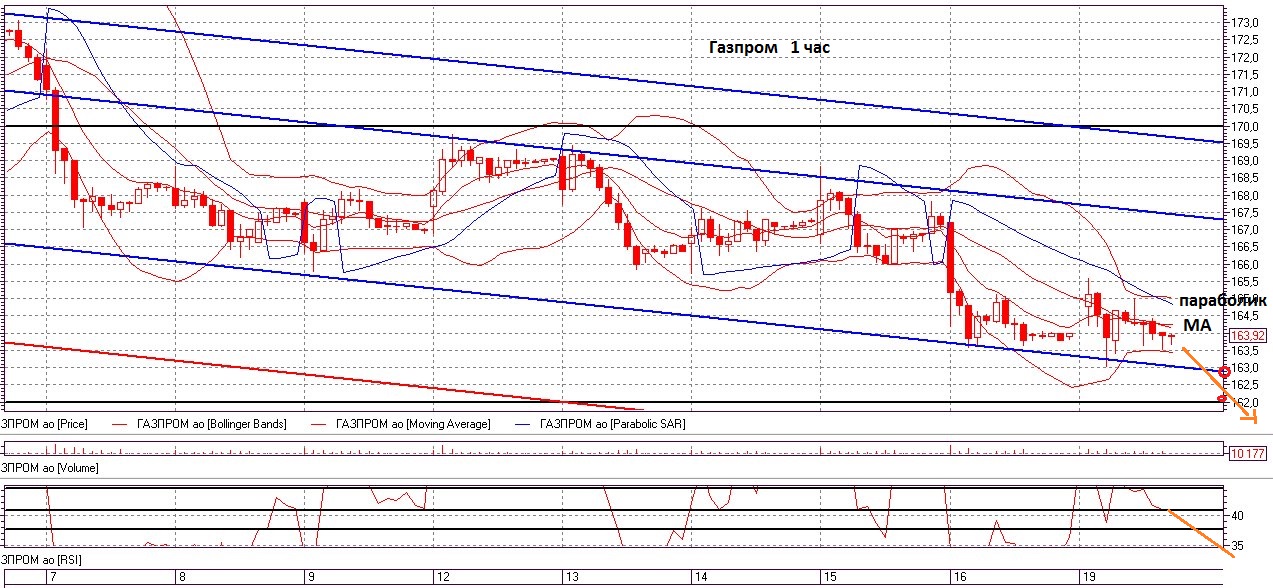Click the 171,0 price axis label
Image resolution: width=1273 pixels, height=588 pixels.
point(1246,92)
